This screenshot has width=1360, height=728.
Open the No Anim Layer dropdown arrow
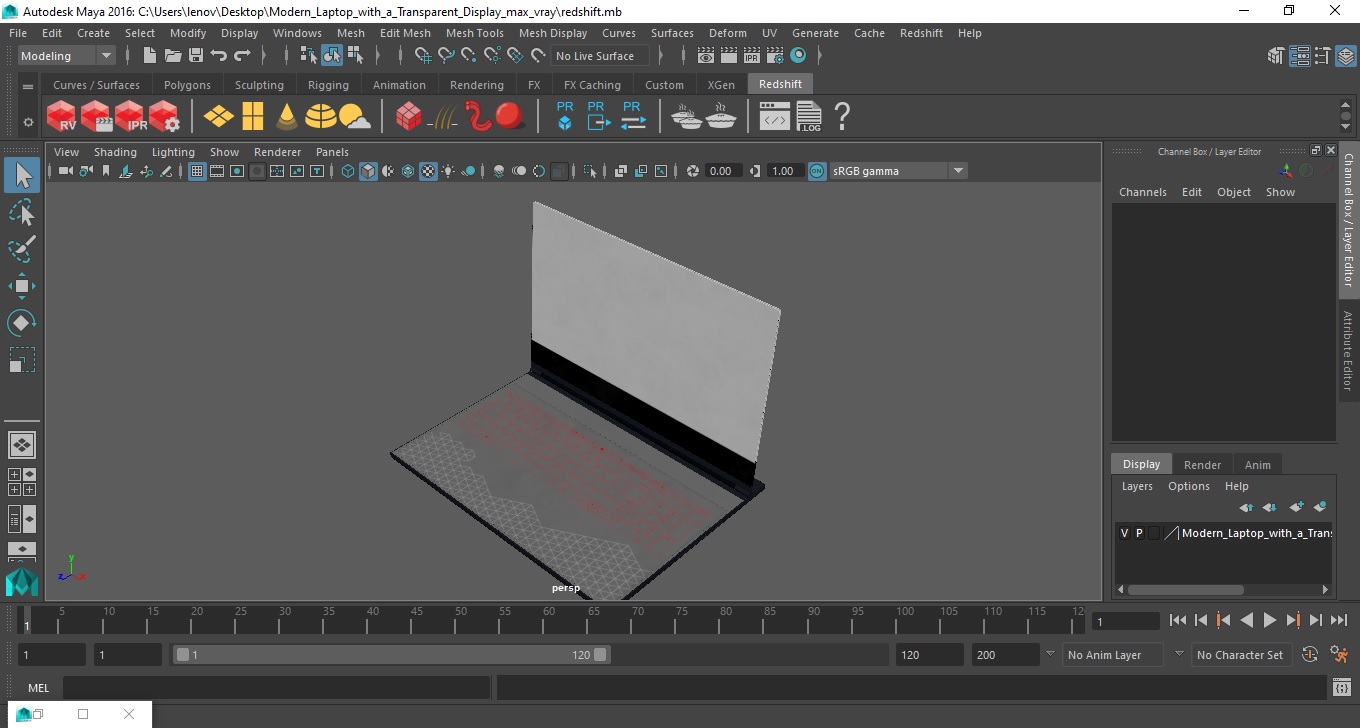pos(1050,654)
